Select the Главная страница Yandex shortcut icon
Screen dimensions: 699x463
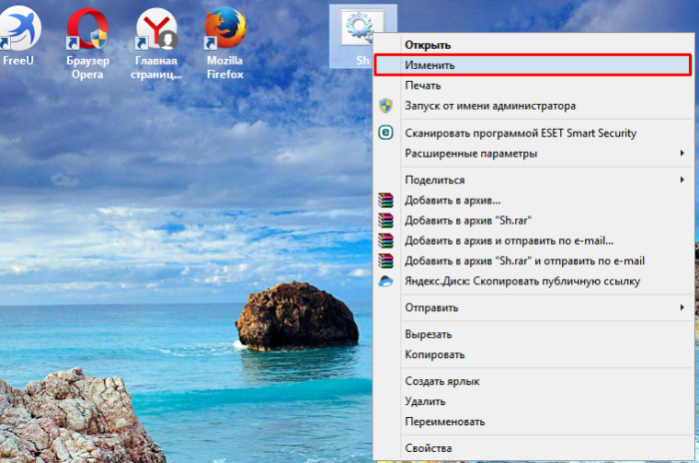(156, 29)
